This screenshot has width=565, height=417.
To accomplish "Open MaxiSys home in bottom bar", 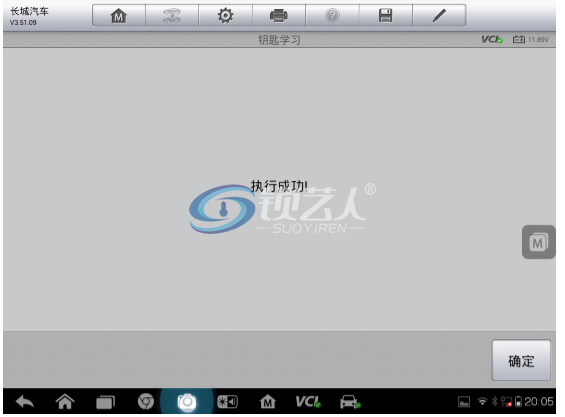I will click(267, 401).
